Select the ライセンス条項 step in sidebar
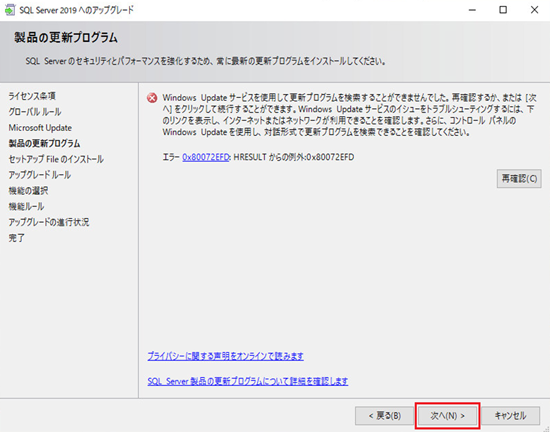 point(32,96)
